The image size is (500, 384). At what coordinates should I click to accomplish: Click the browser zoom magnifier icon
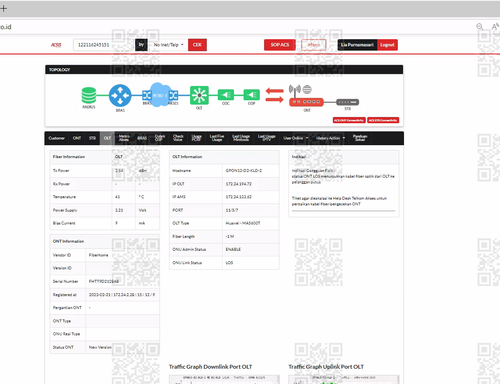click(x=480, y=27)
